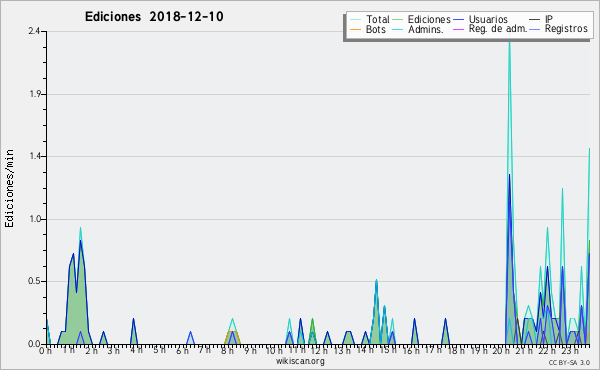Click the Total legend color line
Screen dimensions: 600x370
[355, 20]
